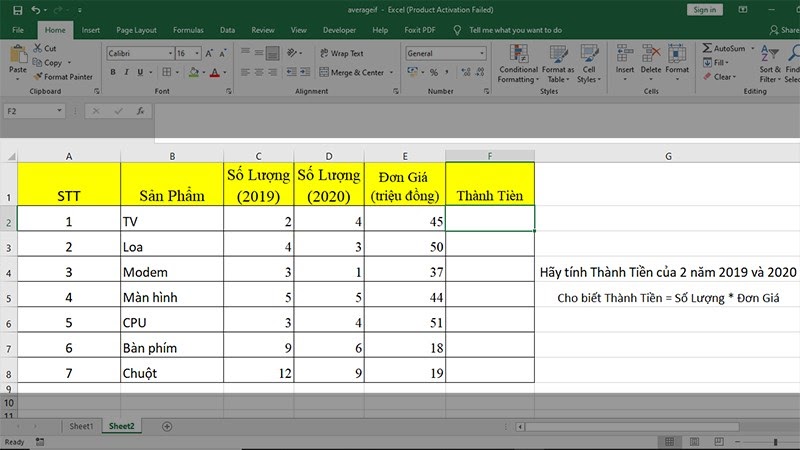Switch to the Insert ribbon tab

[x=91, y=30]
